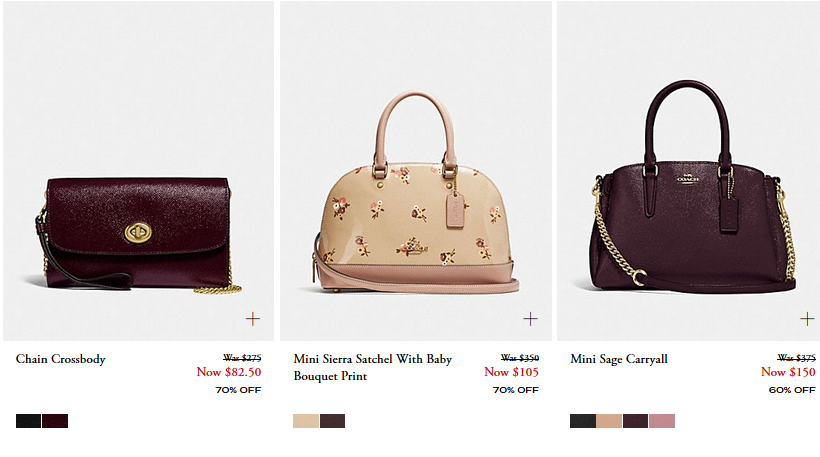This screenshot has height=457, width=820.
Task: Choose beige swatch for Mini Sierra Satchel
Action: pyautogui.click(x=306, y=421)
